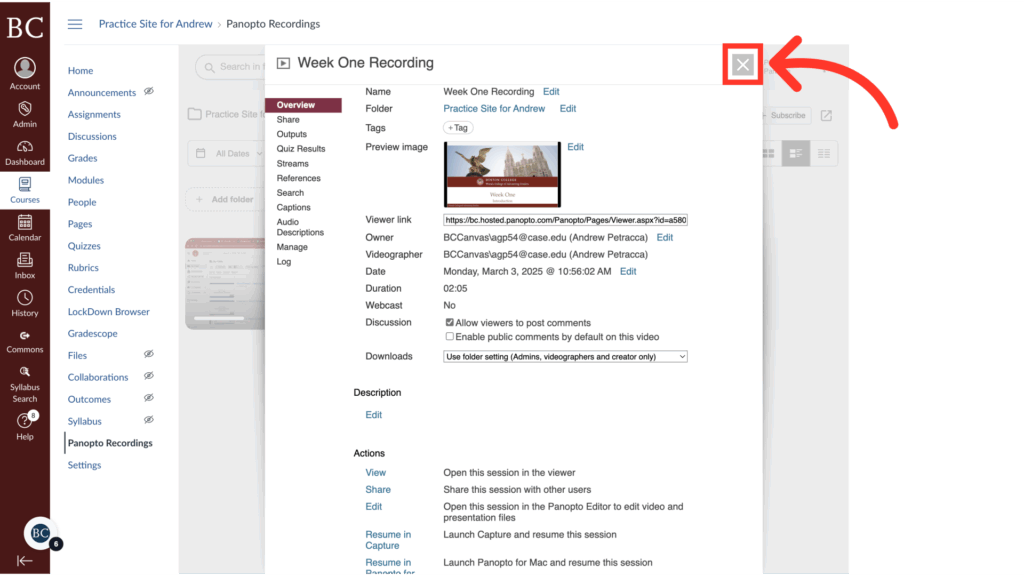
Task: Select the viewer link URL field
Action: tap(565, 219)
